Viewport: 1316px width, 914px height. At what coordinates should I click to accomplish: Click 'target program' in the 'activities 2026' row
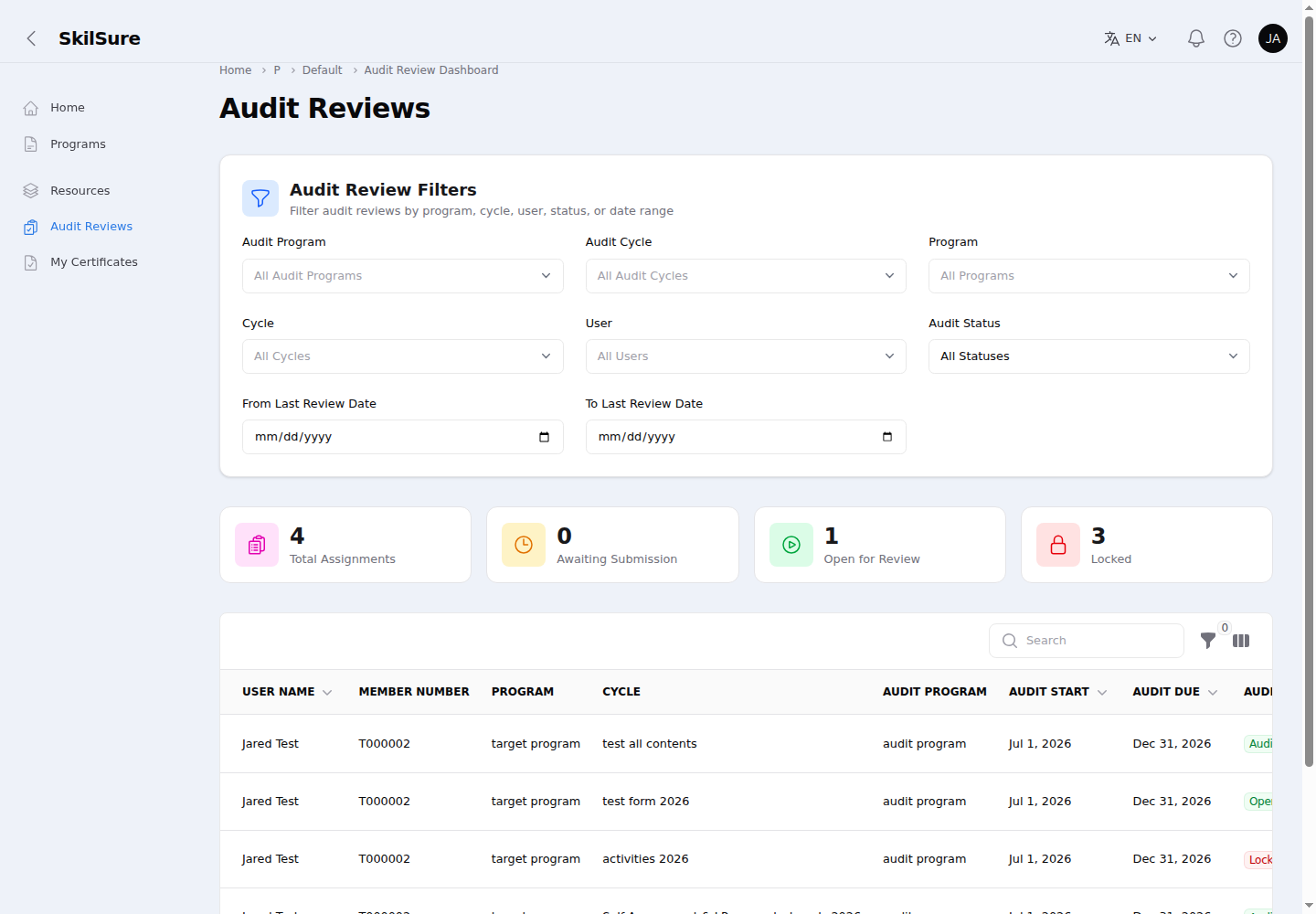pos(536,859)
